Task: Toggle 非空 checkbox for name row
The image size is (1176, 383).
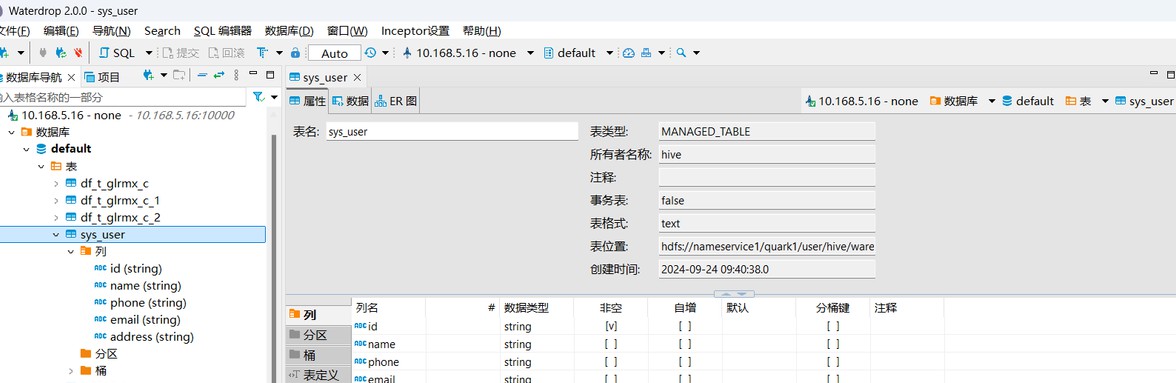Action: click(x=610, y=344)
